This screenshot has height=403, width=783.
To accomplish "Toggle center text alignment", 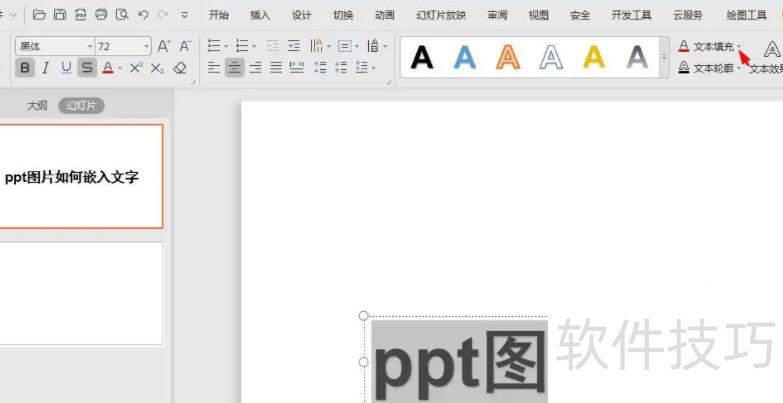I will click(235, 67).
